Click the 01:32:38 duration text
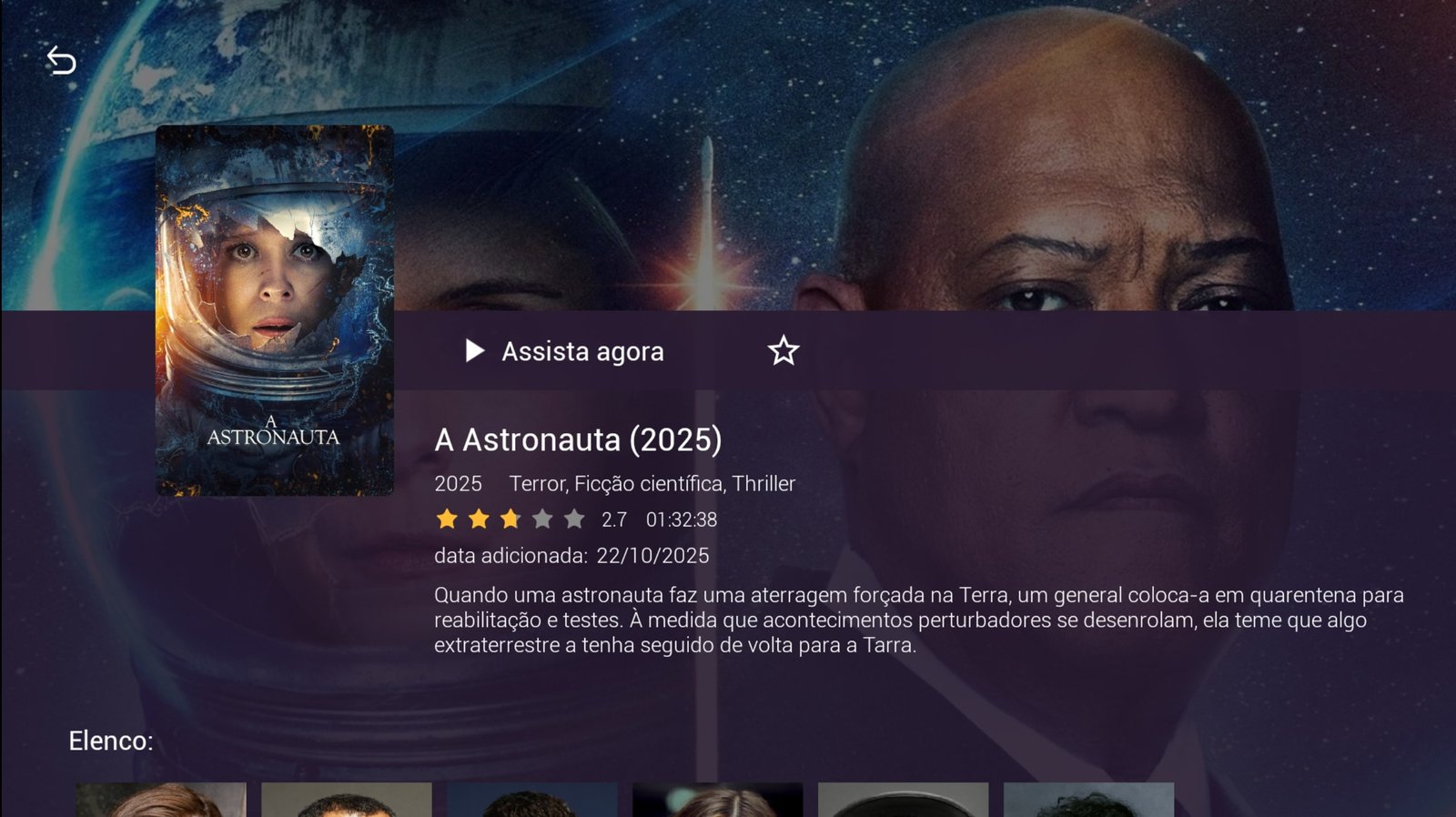This screenshot has height=817, width=1456. click(x=682, y=519)
